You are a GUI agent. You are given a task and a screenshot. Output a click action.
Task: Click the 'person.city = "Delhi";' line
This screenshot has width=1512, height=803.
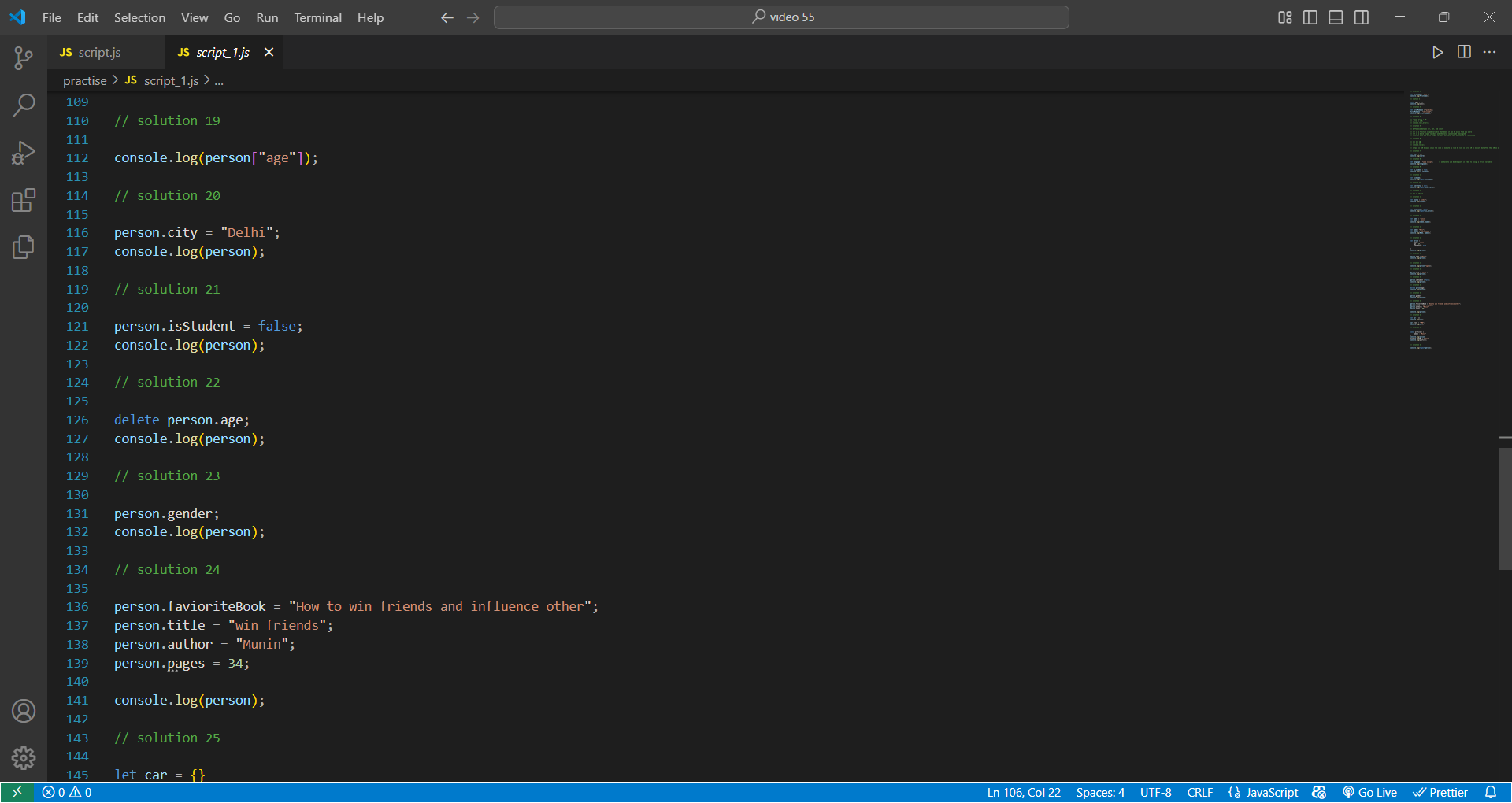tap(197, 232)
